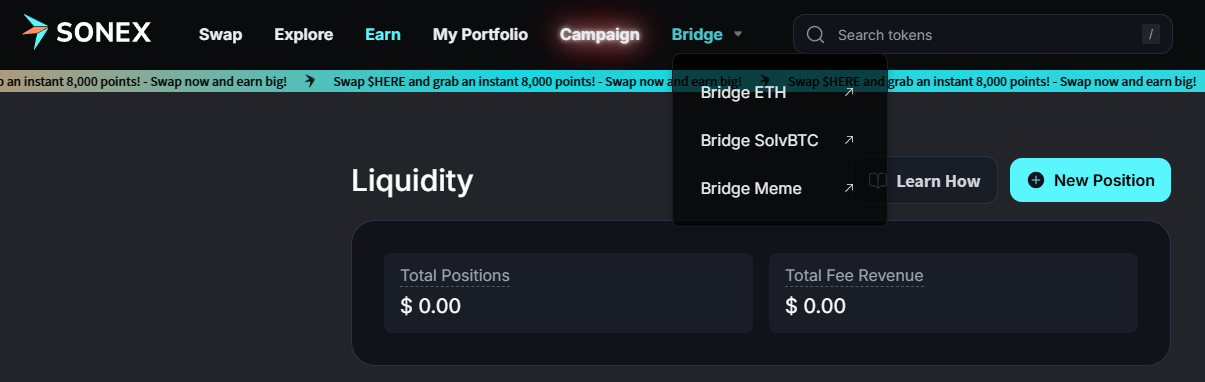Click the magnifier icon in search bar
The height and width of the screenshot is (382, 1205).
815,35
